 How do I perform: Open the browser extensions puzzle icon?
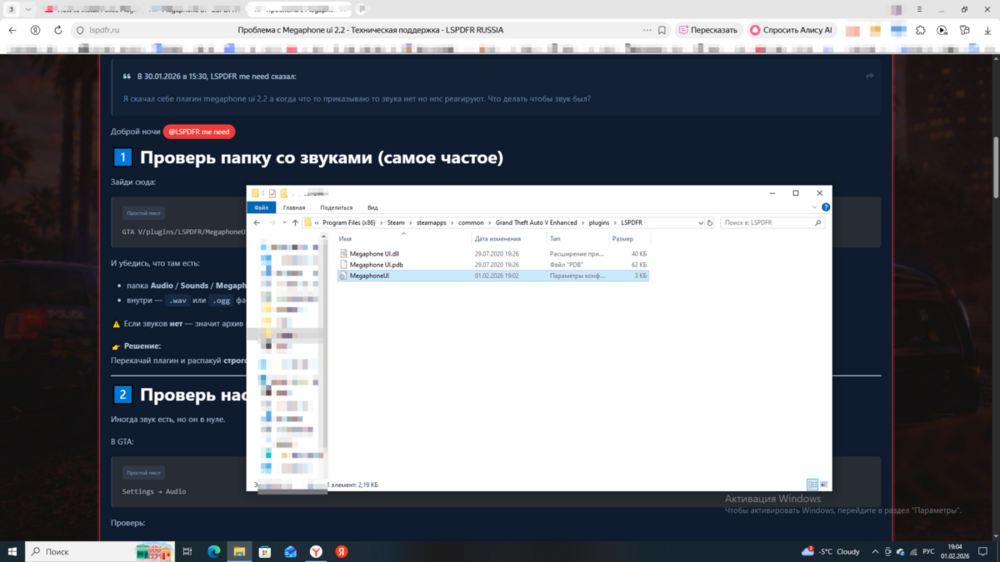tap(920, 30)
